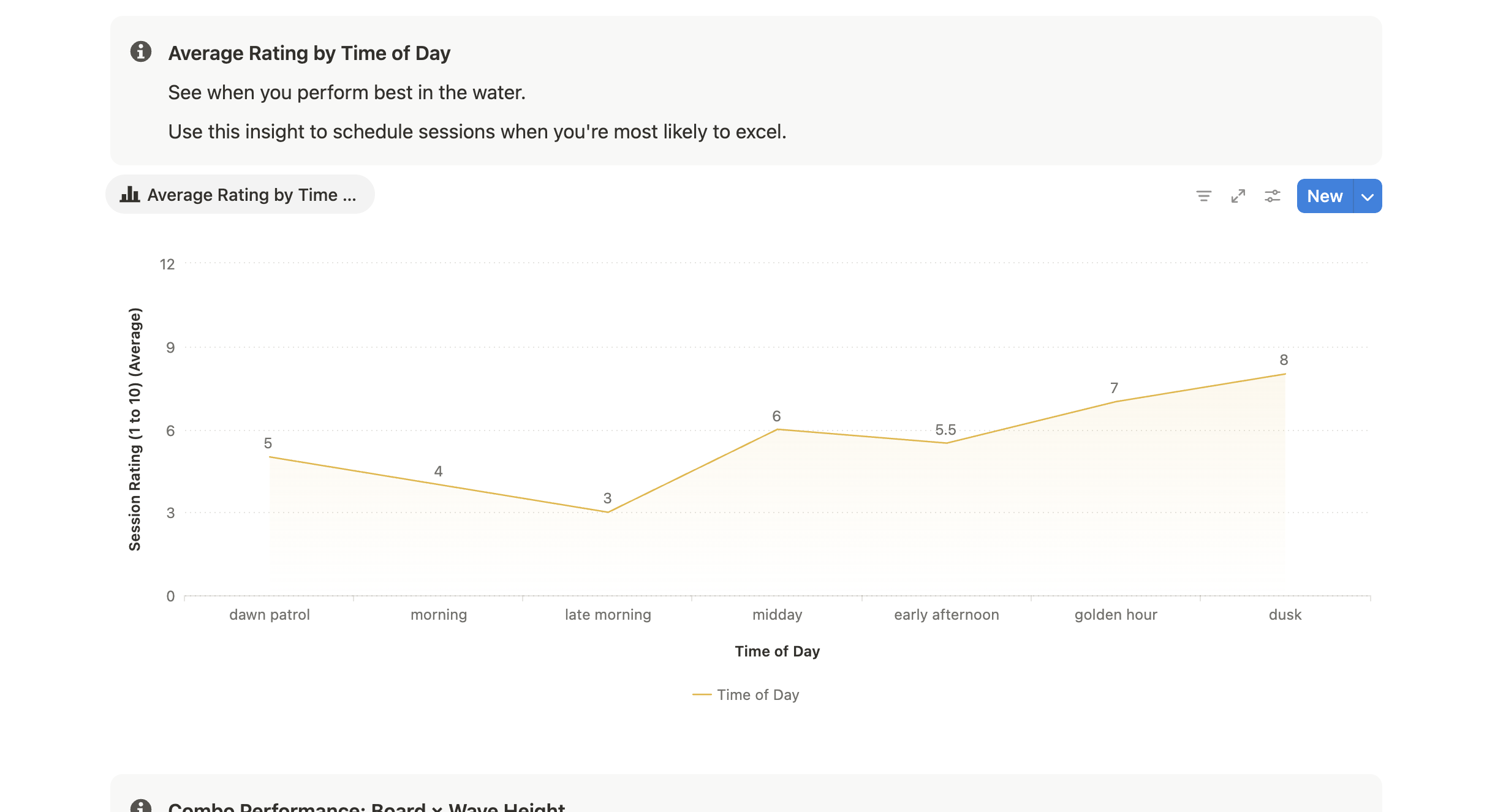Click the golden hour data point labeled 7

pos(1116,402)
